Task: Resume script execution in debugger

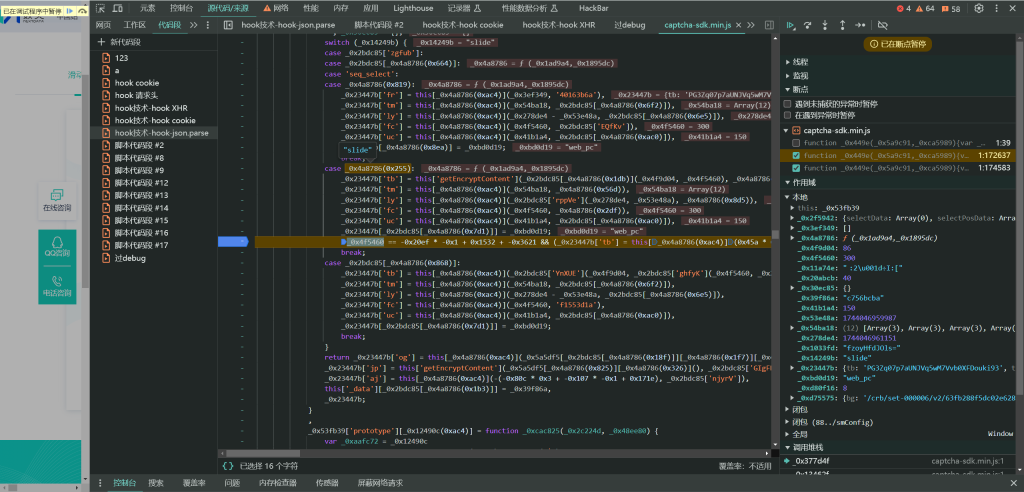Action: point(792,24)
